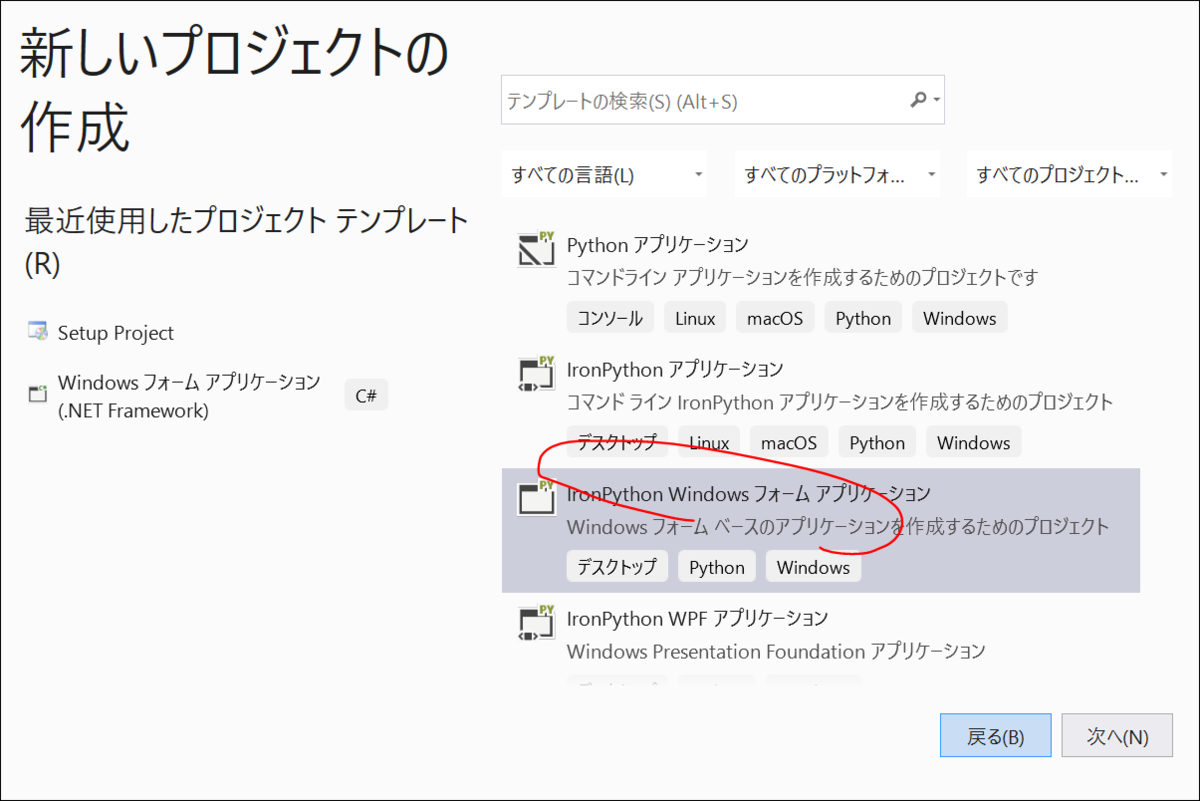
Task: Open Windows フォーム アプリケーション (.NET Framework) recent template
Action: pos(189,395)
